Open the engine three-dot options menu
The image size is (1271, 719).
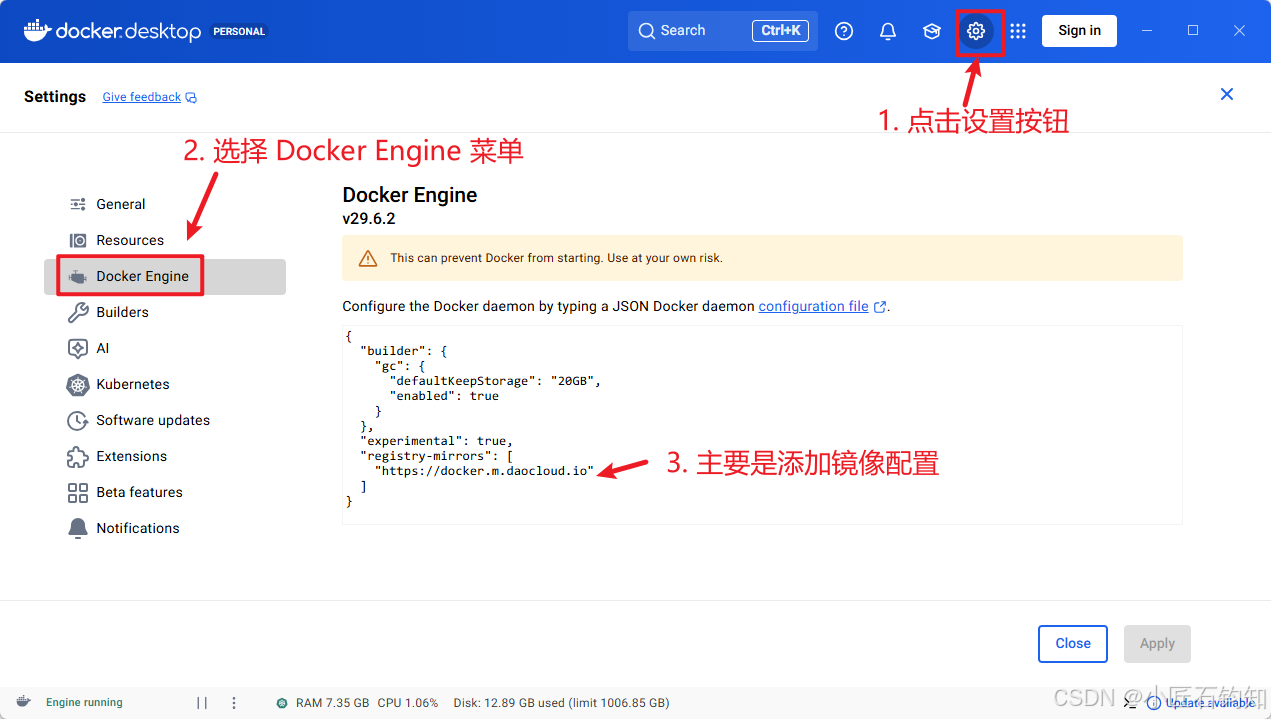[x=234, y=703]
